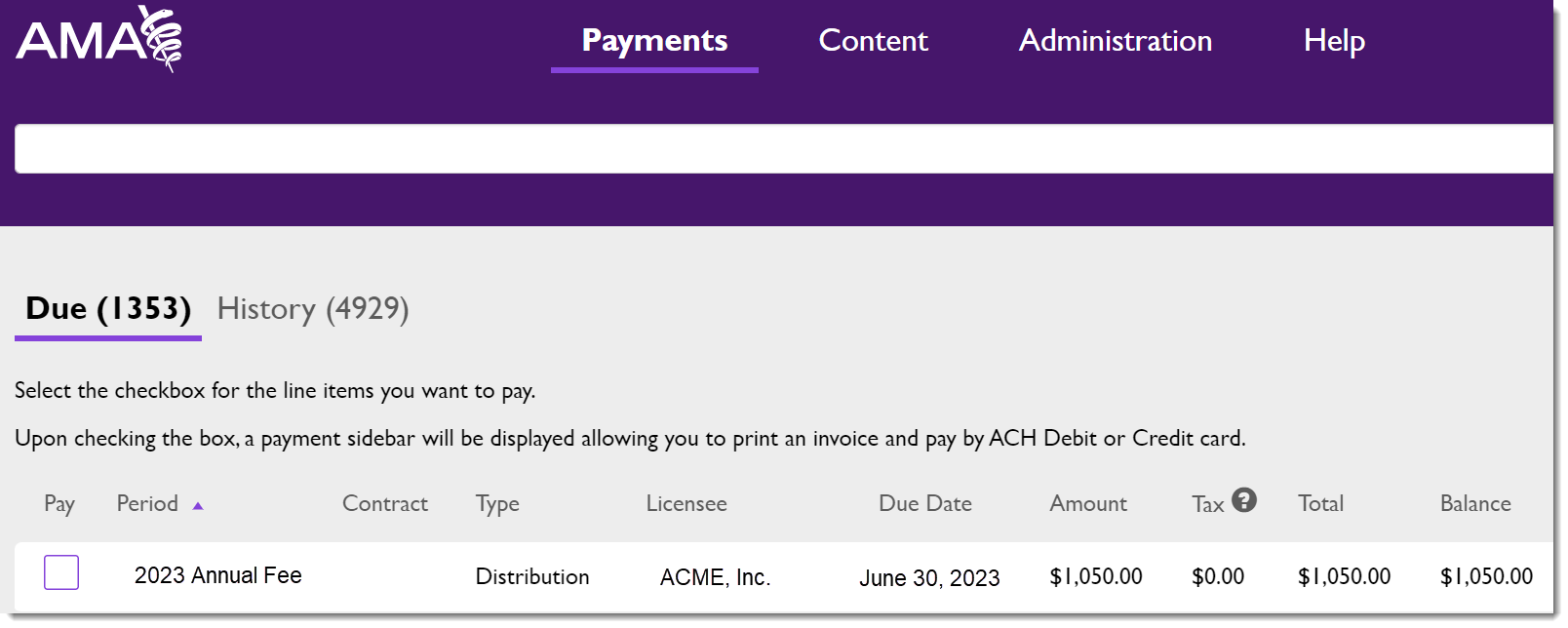Open the Tax help question mark icon
The width and height of the screenshot is (1568, 628).
[1243, 500]
